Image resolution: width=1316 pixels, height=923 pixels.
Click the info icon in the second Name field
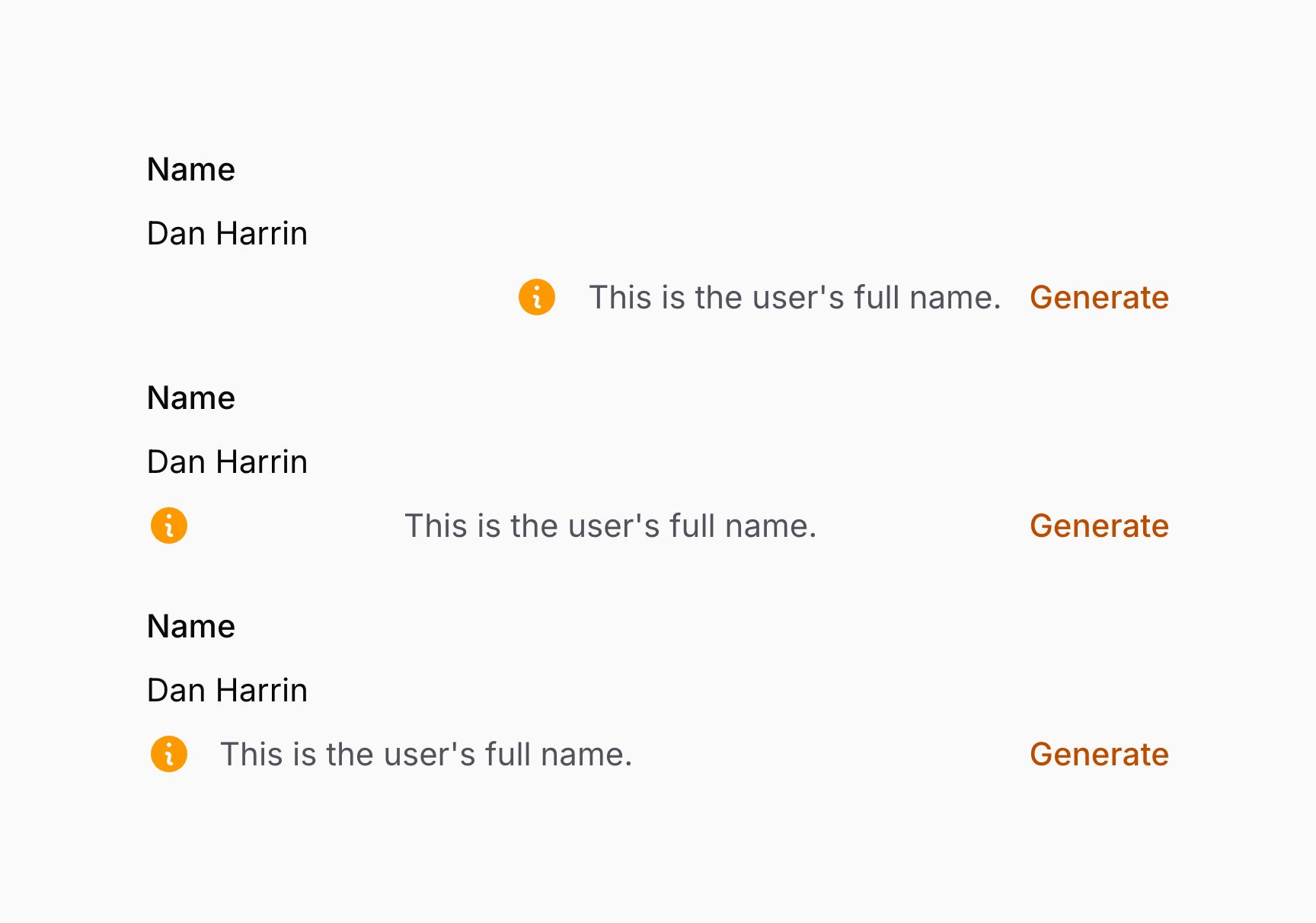coord(168,525)
